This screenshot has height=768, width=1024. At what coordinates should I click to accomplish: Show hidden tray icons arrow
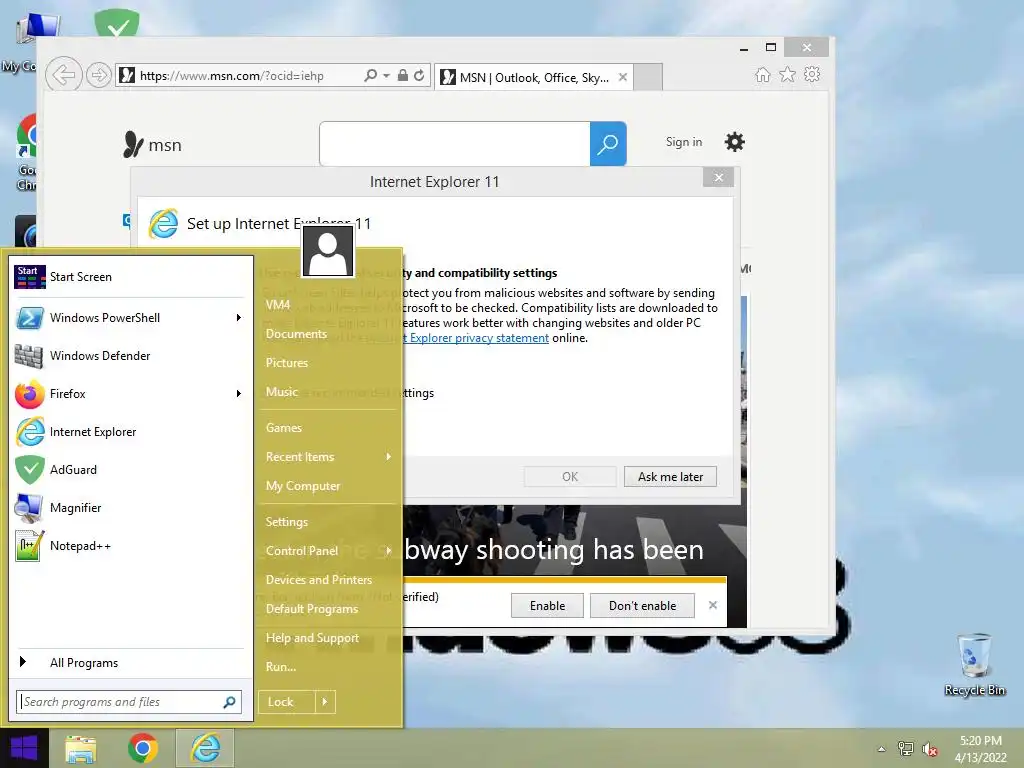(x=882, y=749)
